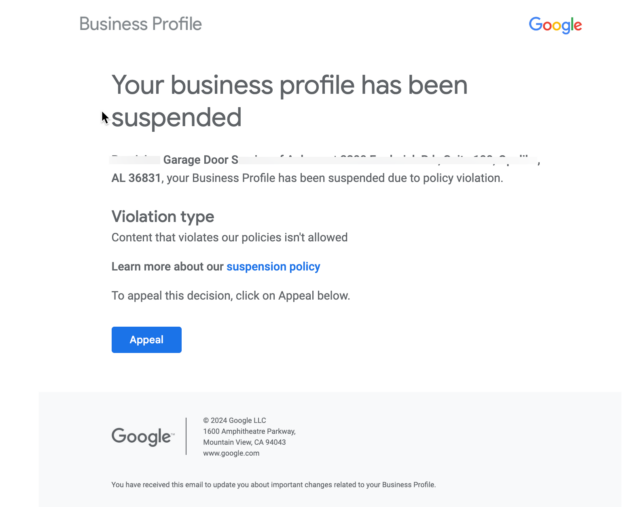This screenshot has height=507, width=640.
Task: Click the Mountain View, CA 94043 line
Action: click(x=244, y=442)
